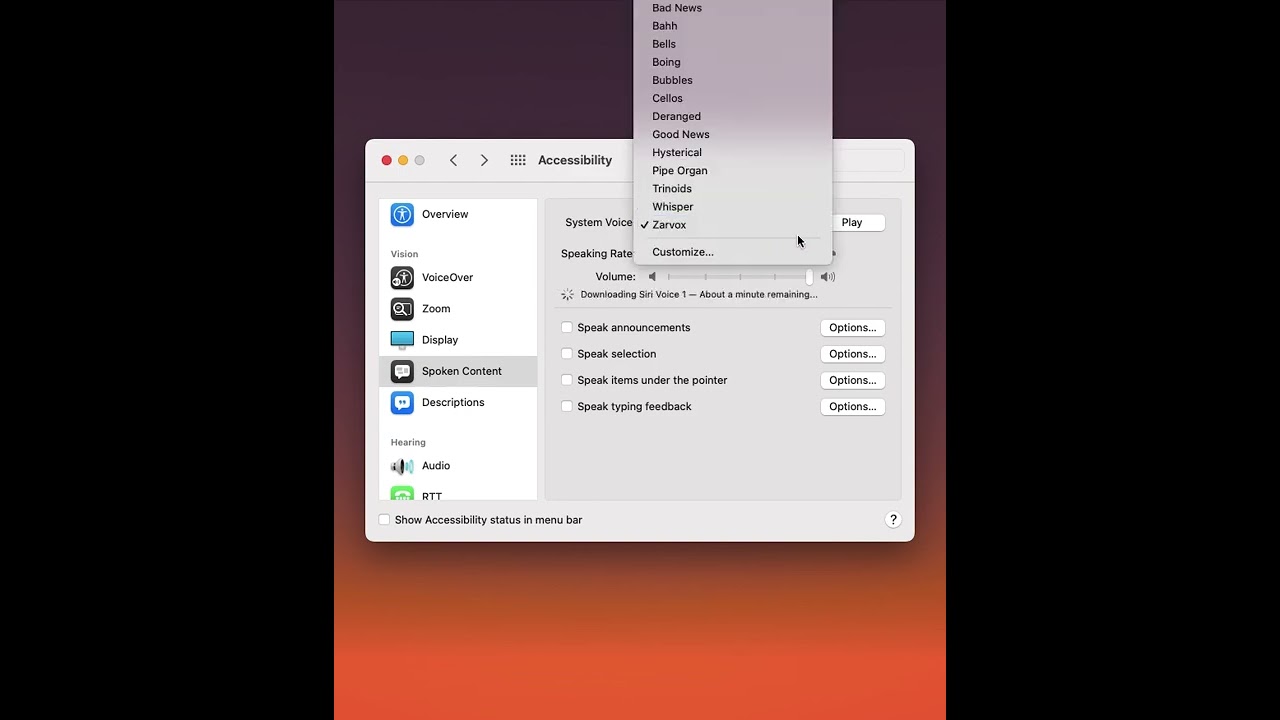1280x720 pixels.
Task: Select the Spoken Content icon
Action: pos(402,371)
